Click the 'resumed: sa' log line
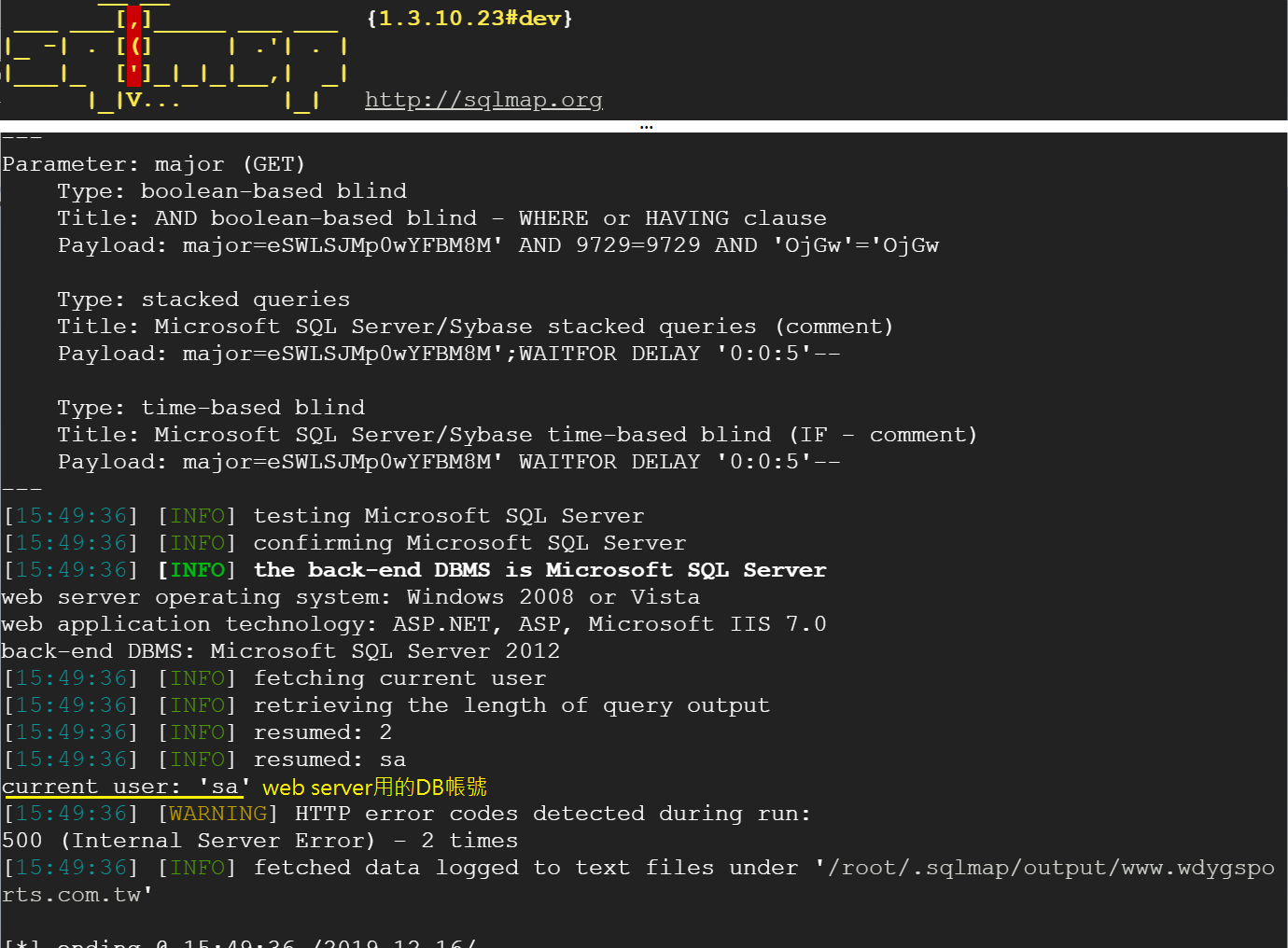This screenshot has width=1288, height=948. pyautogui.click(x=204, y=760)
